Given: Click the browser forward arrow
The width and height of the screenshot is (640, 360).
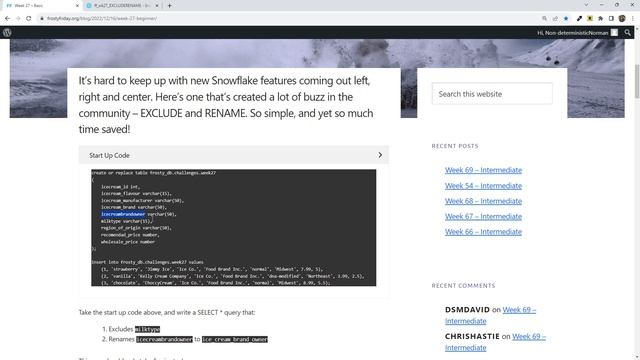Looking at the screenshot, I should point(18,18).
